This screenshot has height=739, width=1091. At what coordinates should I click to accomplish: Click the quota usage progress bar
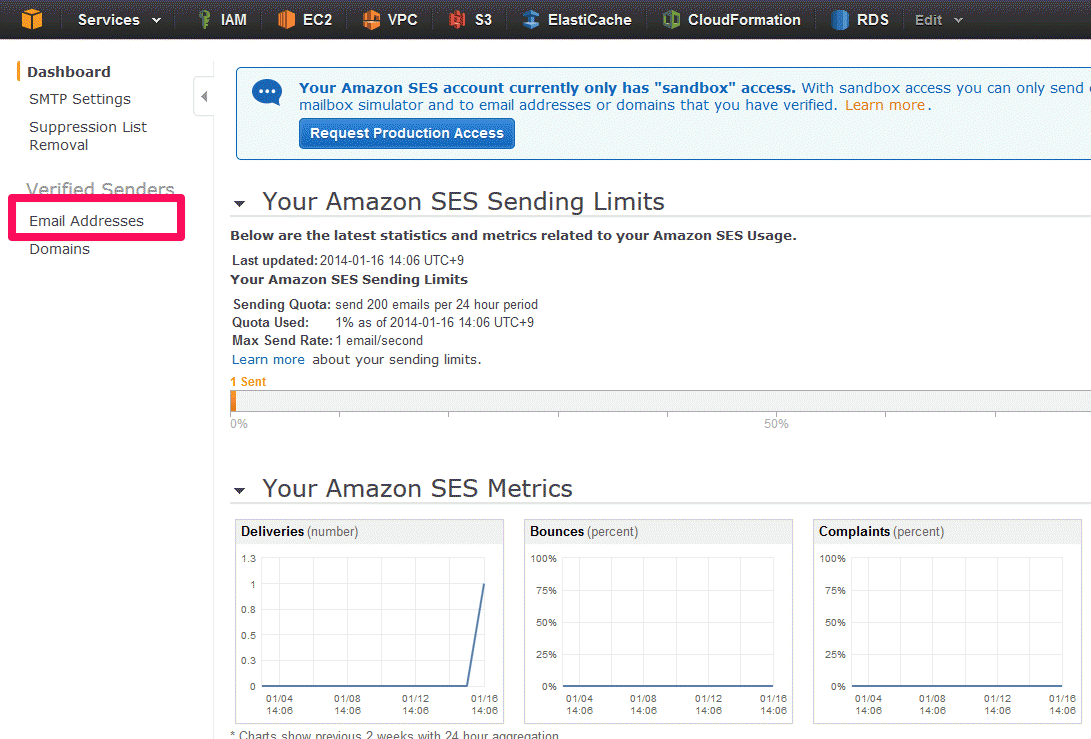(x=660, y=401)
